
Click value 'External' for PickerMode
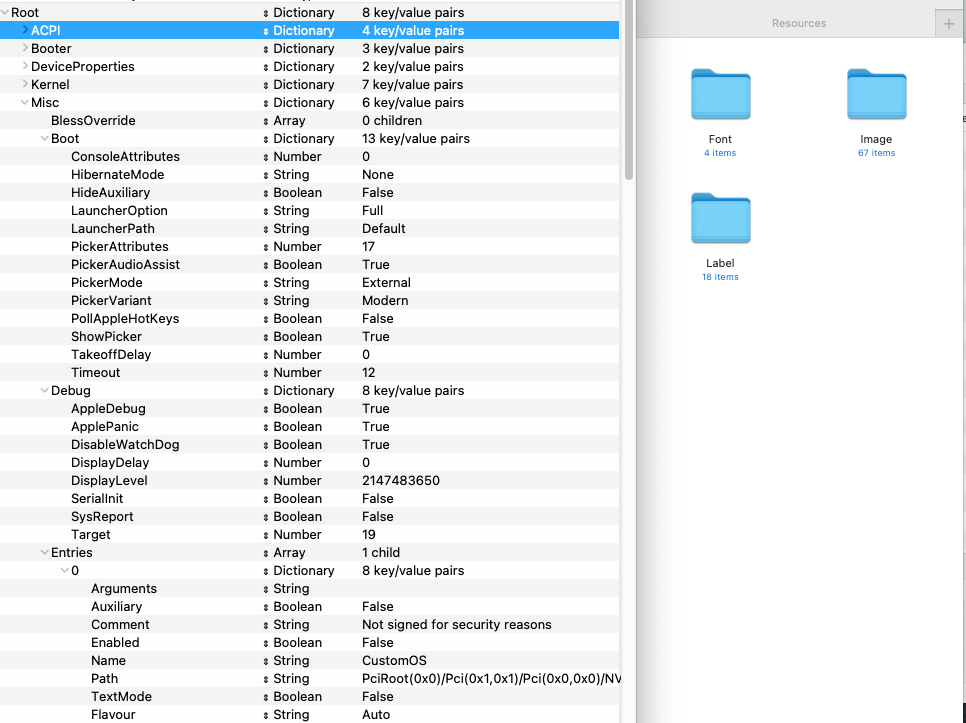[386, 282]
